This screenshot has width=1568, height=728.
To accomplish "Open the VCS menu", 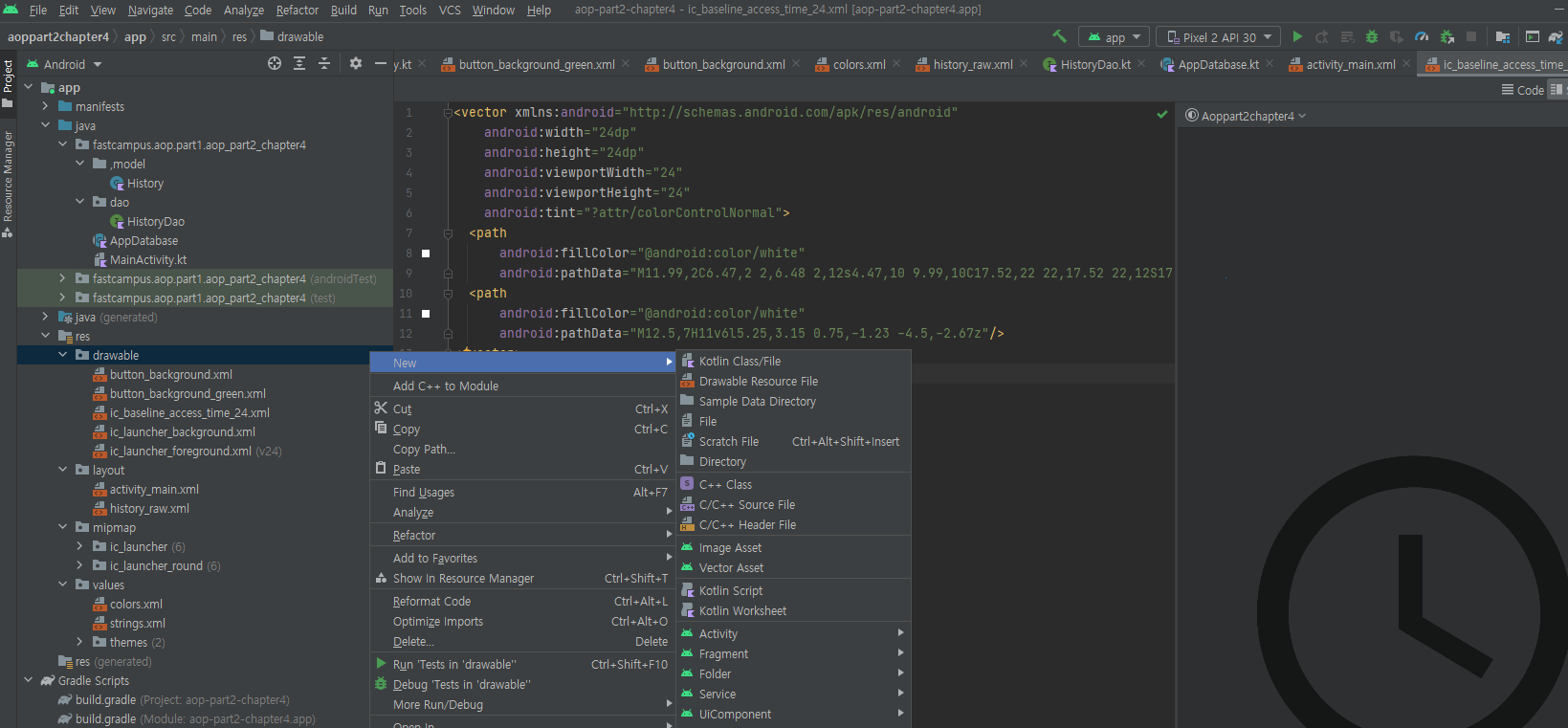I will click(450, 10).
